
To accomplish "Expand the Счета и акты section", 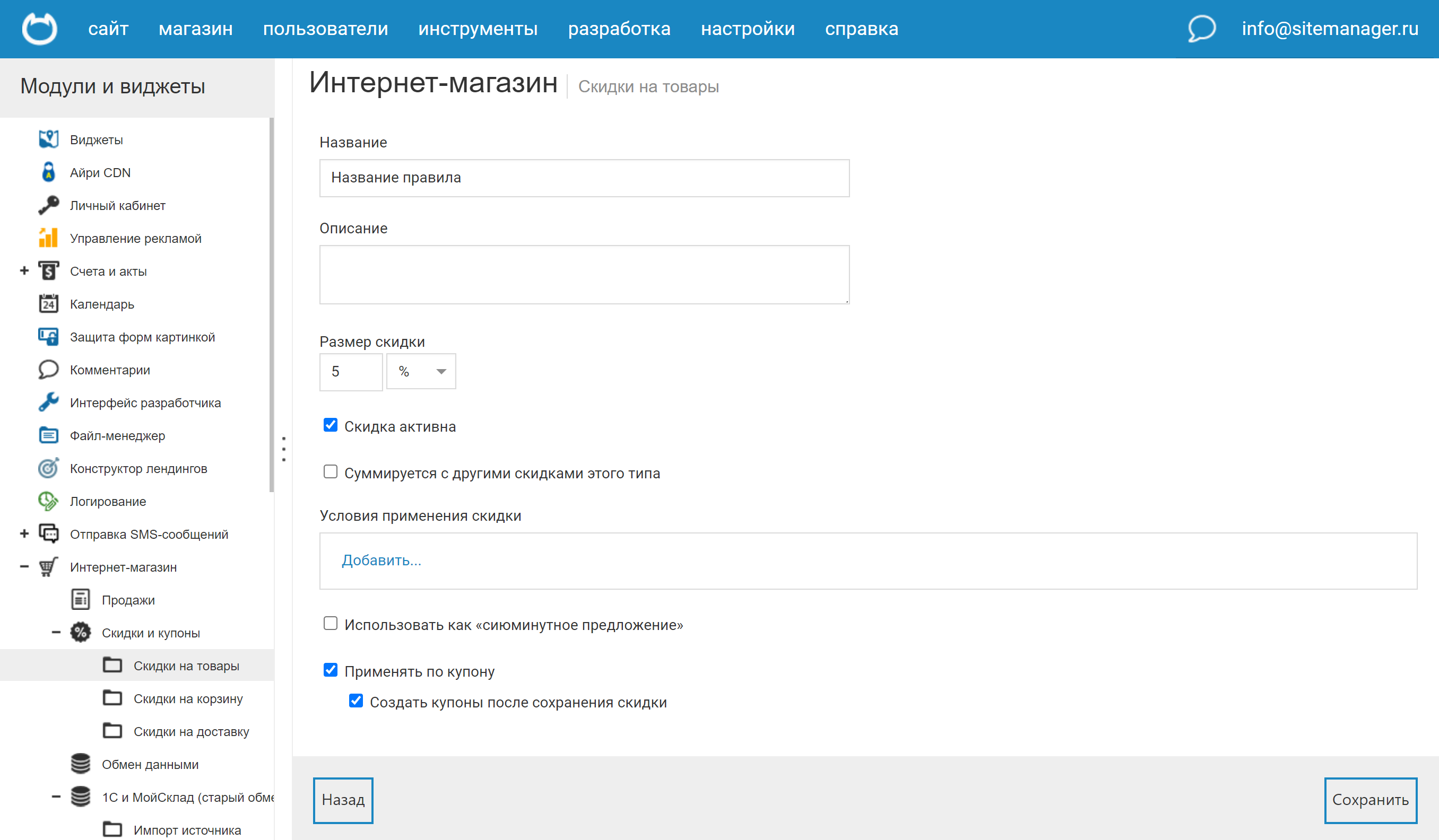I will click(x=24, y=270).
